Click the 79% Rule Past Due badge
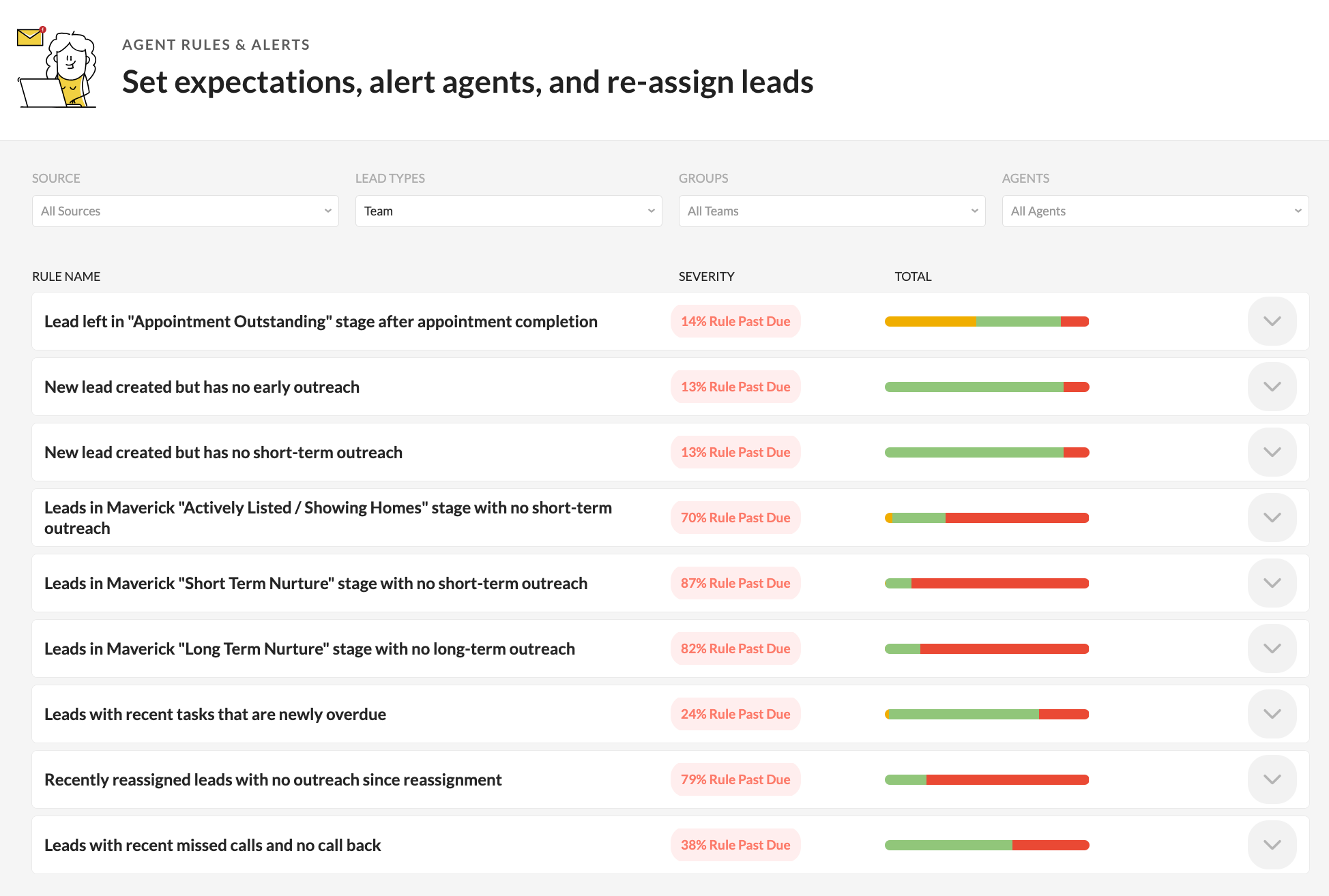Image resolution: width=1329 pixels, height=896 pixels. click(735, 779)
